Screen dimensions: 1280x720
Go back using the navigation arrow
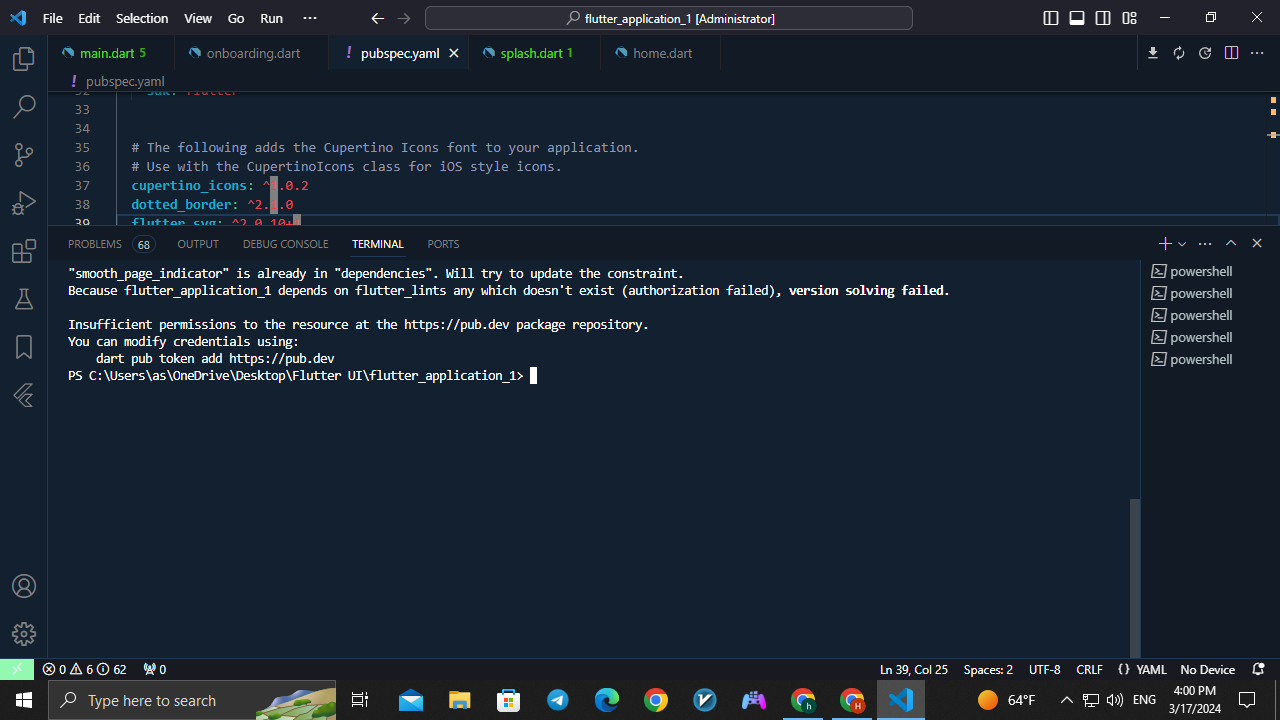click(x=377, y=18)
